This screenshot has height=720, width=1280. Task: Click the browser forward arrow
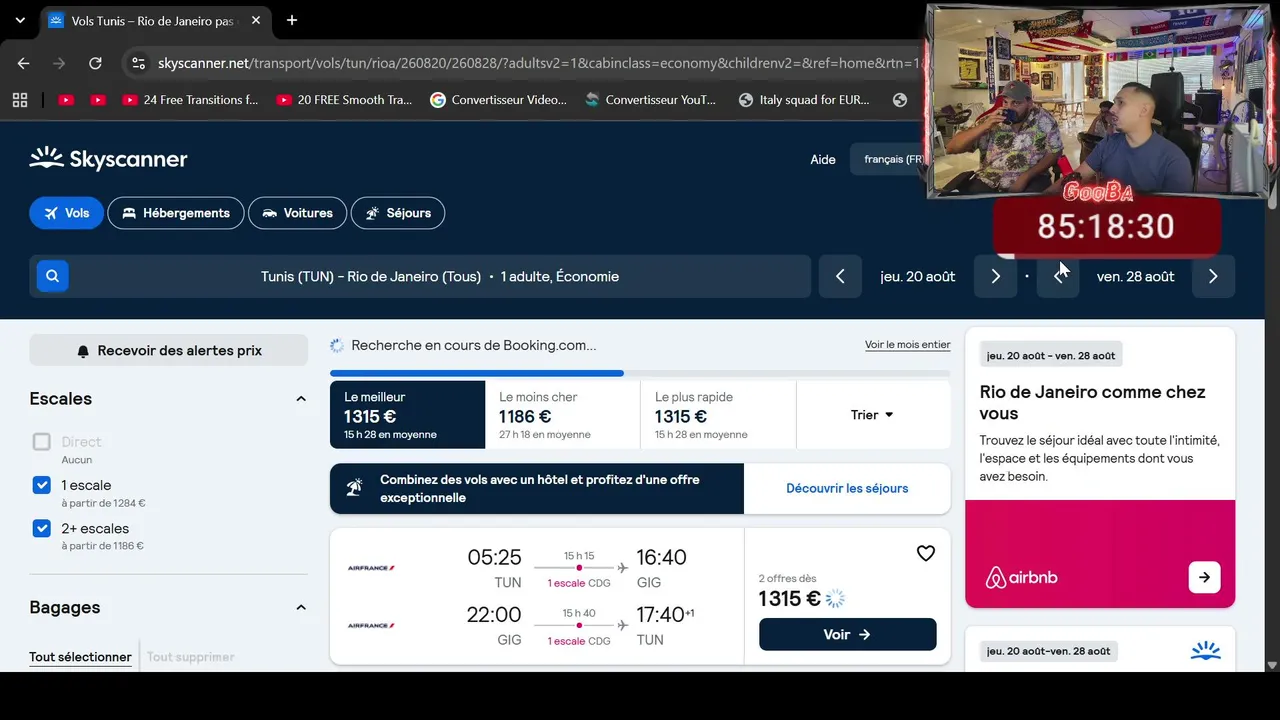click(59, 63)
